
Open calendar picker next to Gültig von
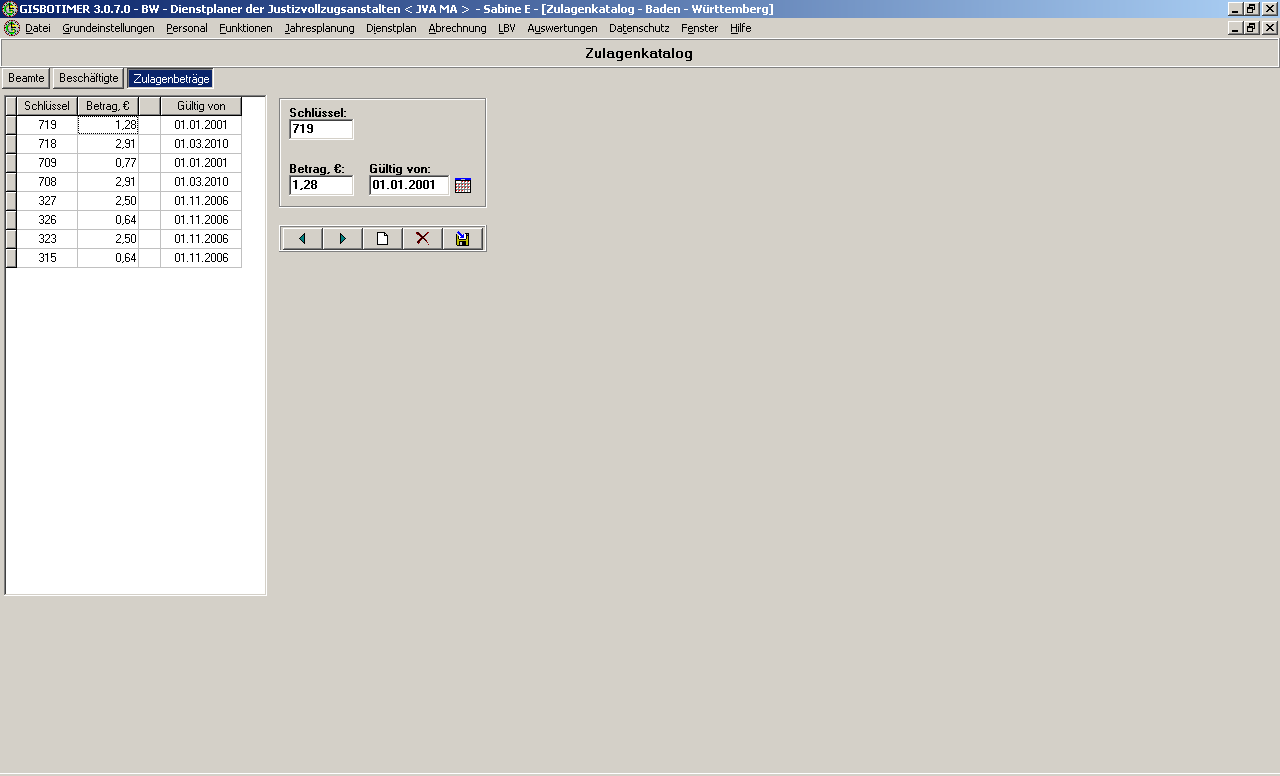[462, 185]
